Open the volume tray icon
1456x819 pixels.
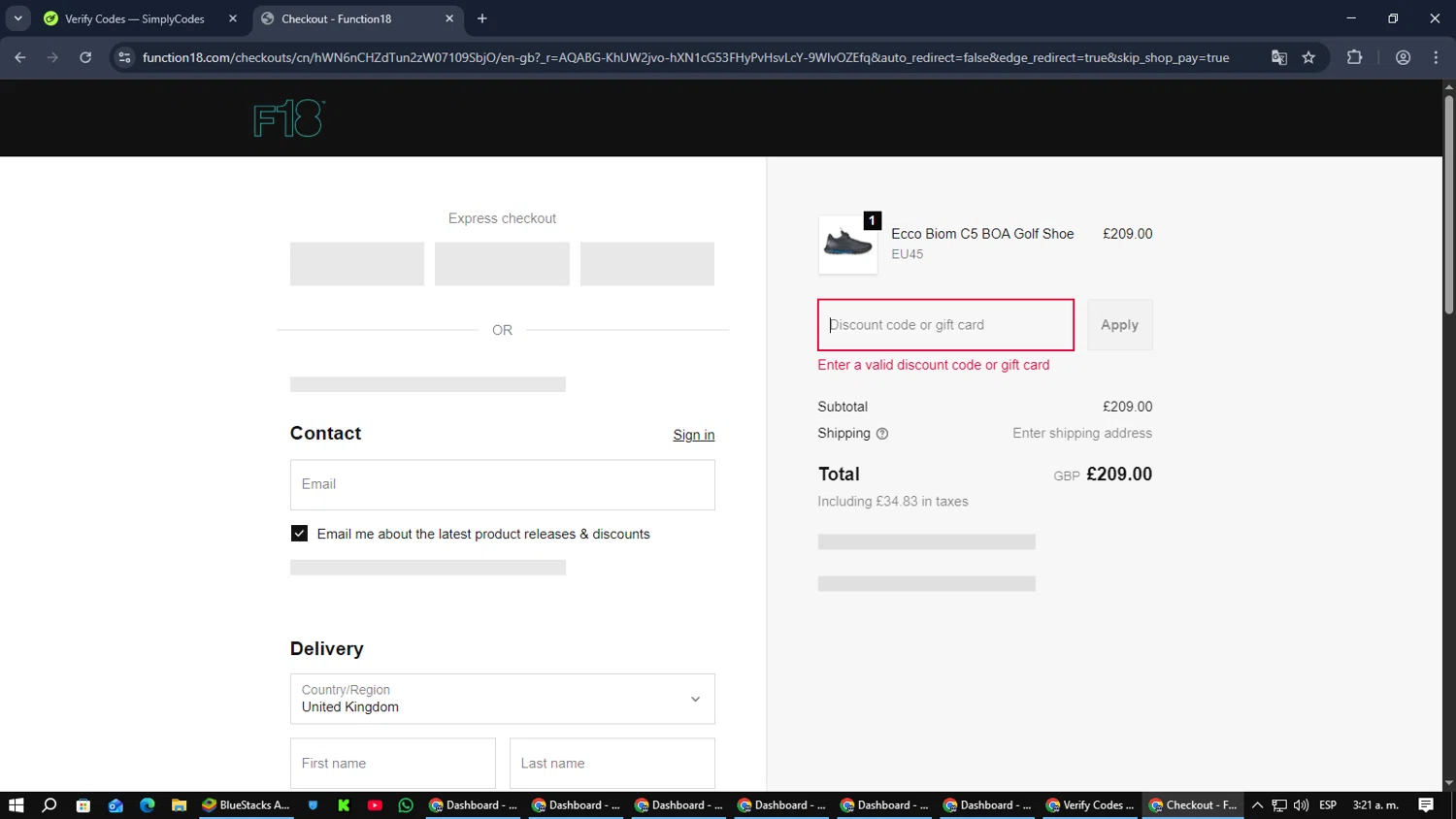pyautogui.click(x=1302, y=805)
